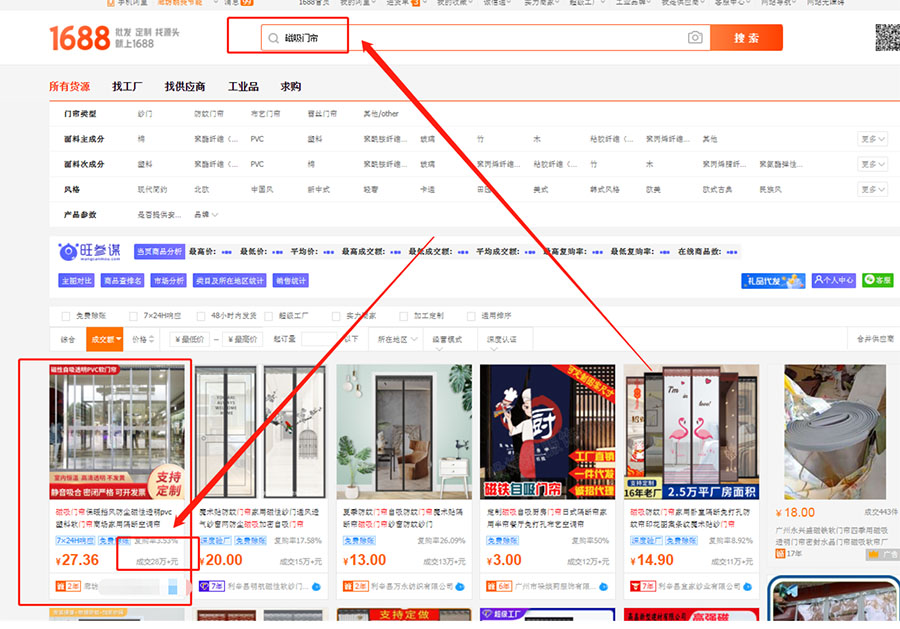Open the 客服 chat icon button

(x=877, y=281)
